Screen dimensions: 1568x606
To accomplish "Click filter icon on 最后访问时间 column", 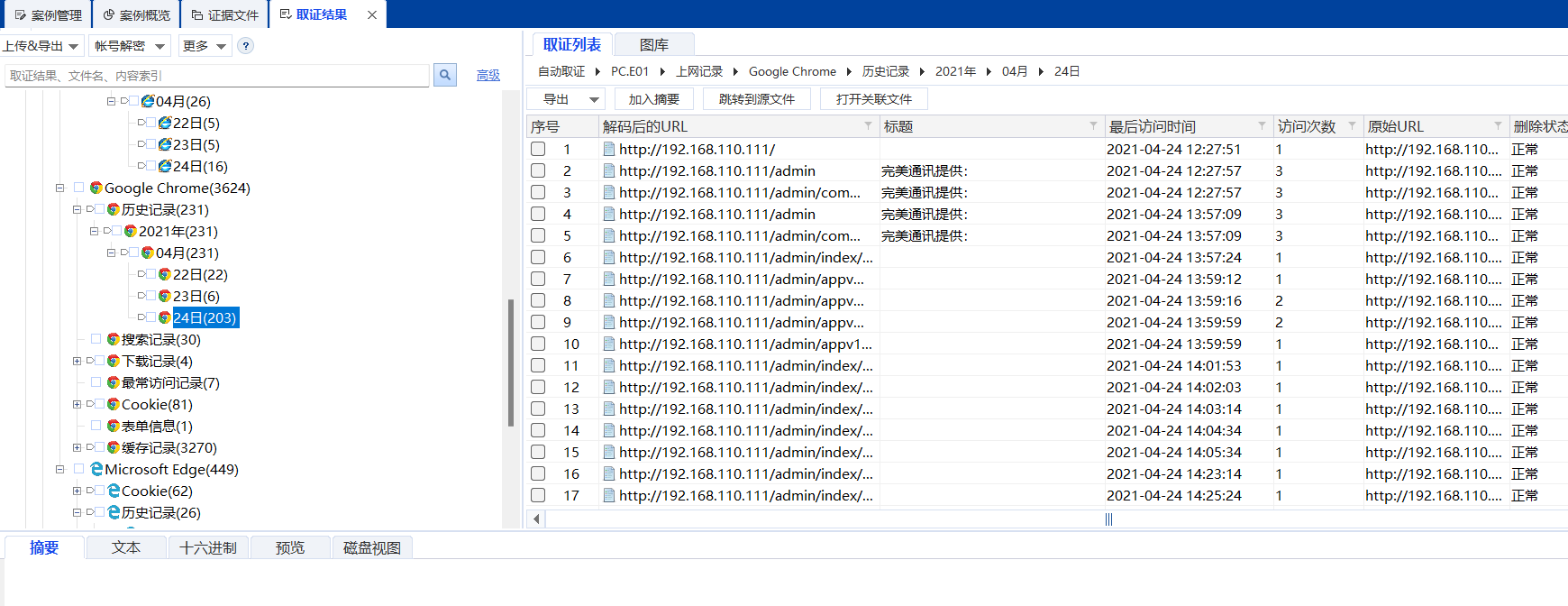I will click(1262, 125).
